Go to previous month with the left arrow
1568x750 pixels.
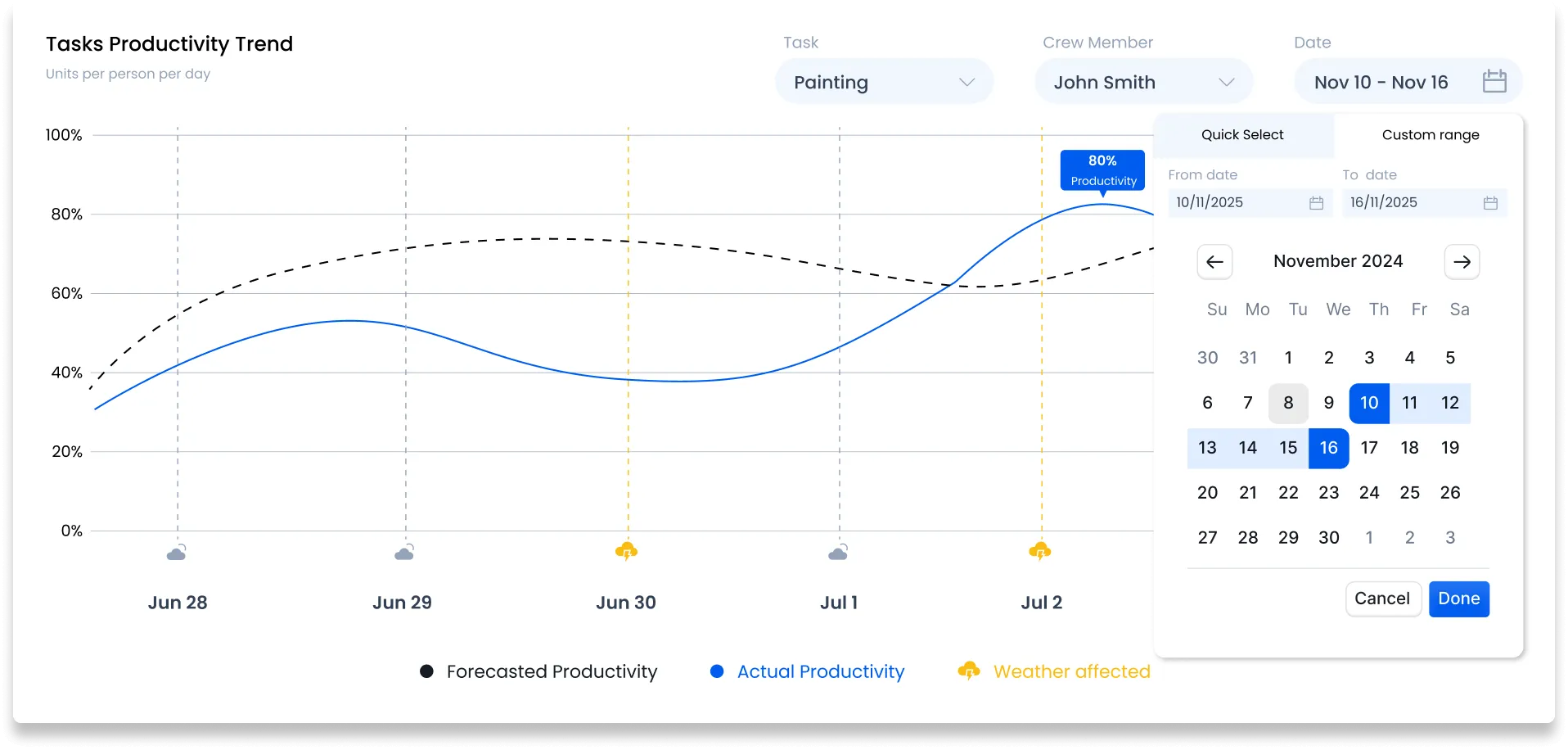(x=1214, y=261)
